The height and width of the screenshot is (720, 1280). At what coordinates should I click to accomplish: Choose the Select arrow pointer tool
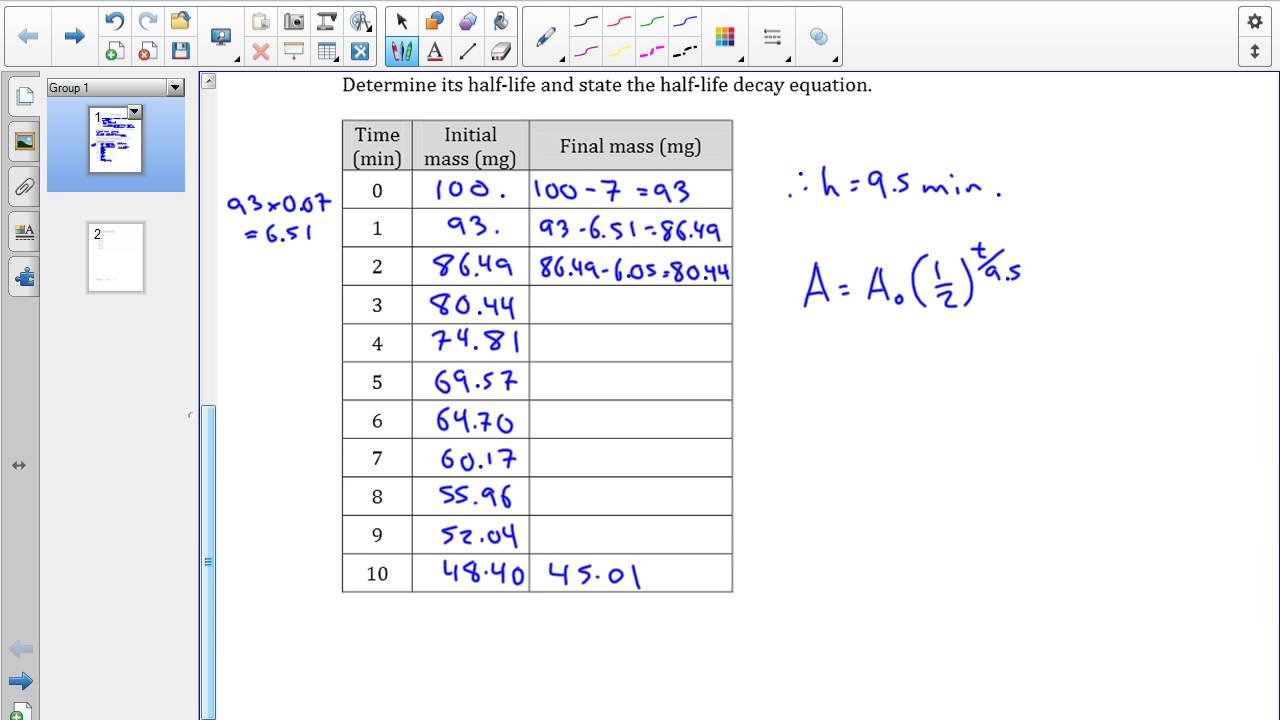coord(402,21)
